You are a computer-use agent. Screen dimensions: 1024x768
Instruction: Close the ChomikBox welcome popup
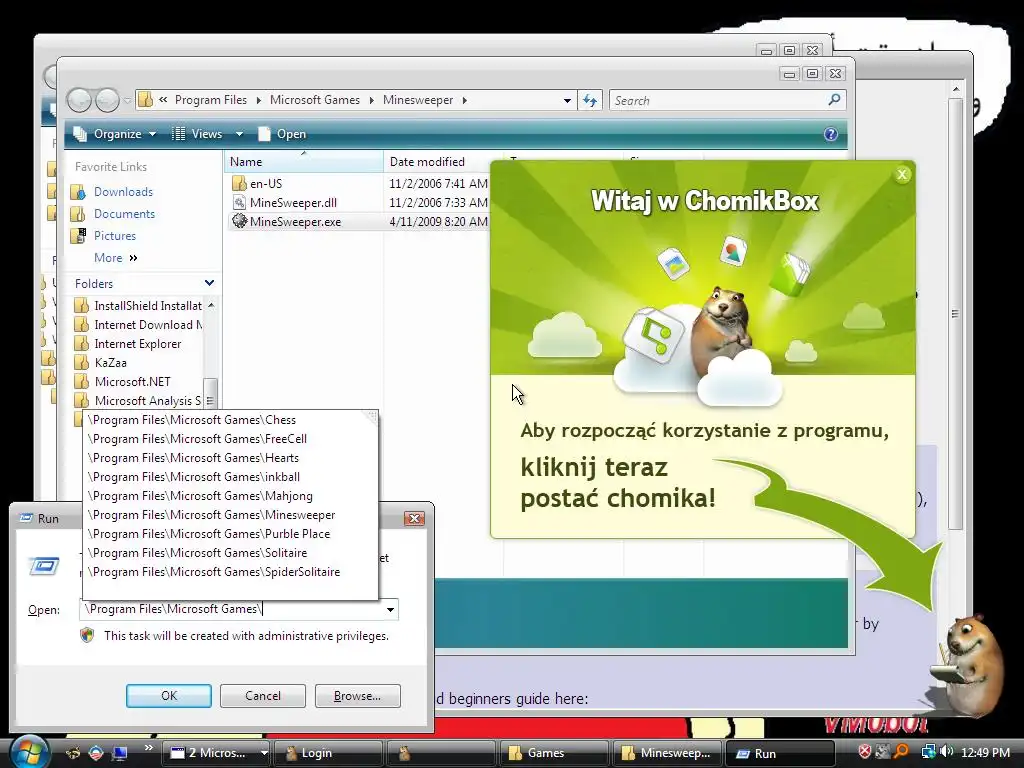click(902, 174)
